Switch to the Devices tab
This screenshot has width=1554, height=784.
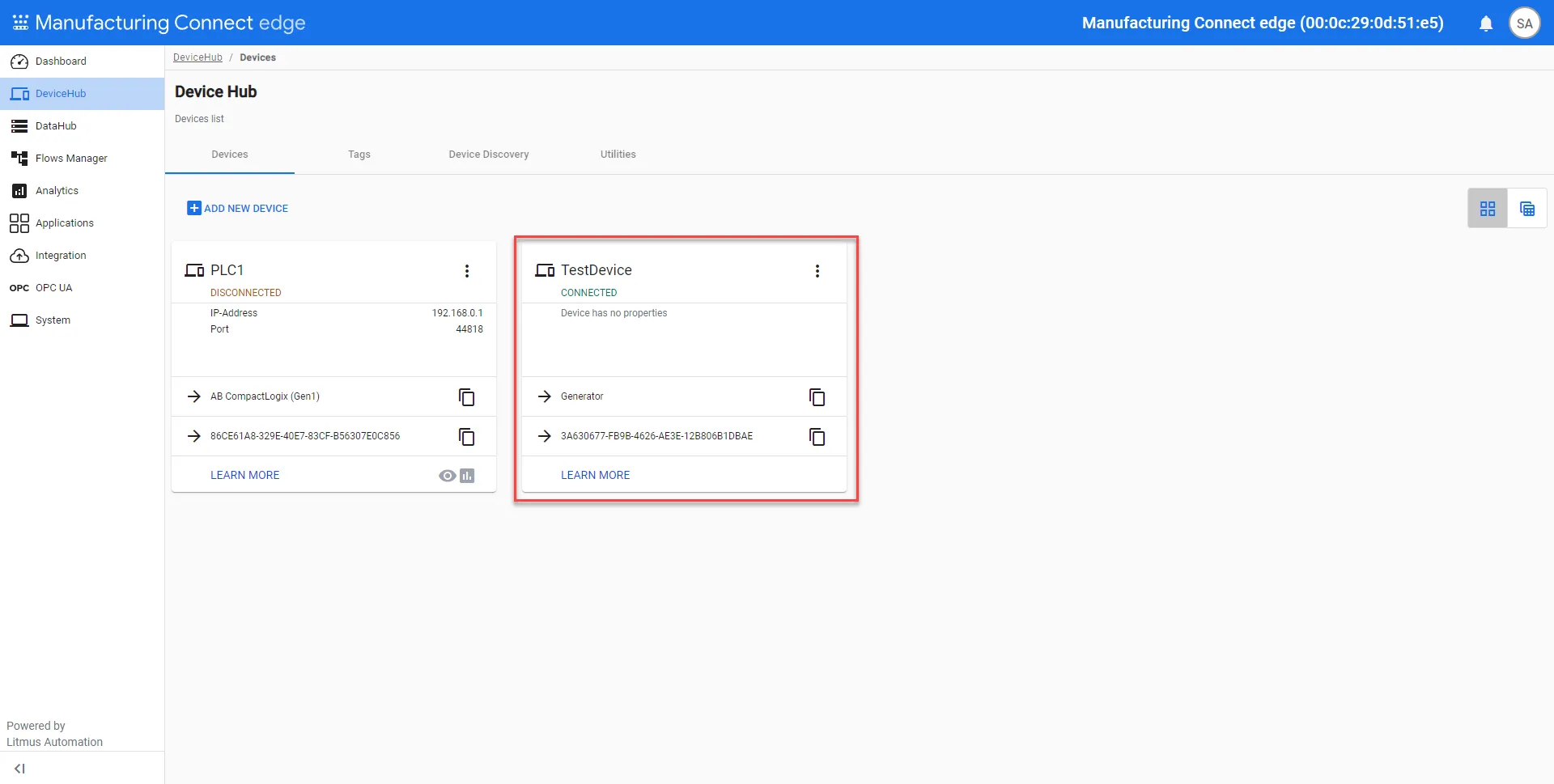click(230, 155)
